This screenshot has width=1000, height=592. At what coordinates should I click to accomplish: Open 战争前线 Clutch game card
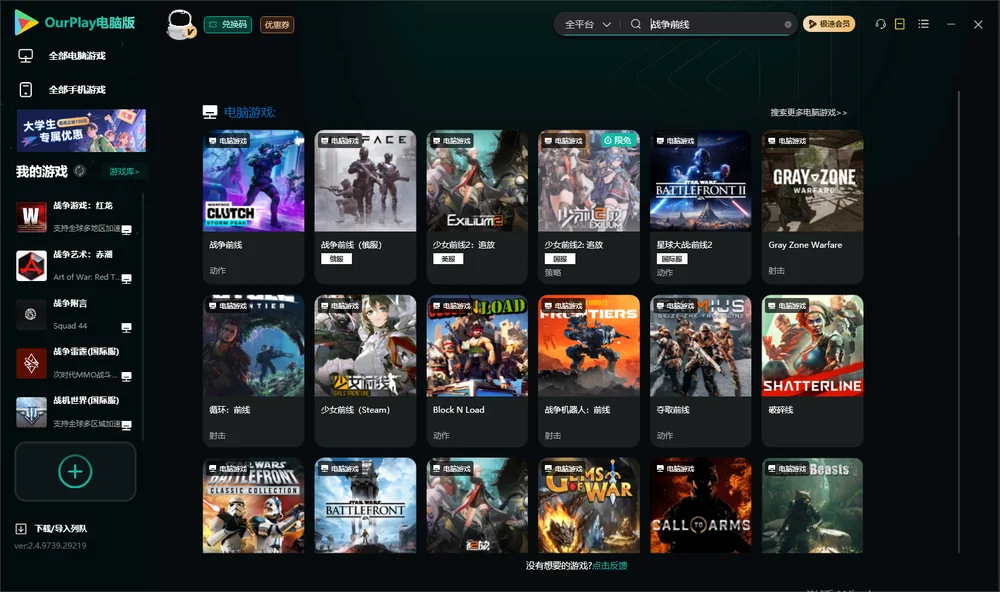[253, 207]
